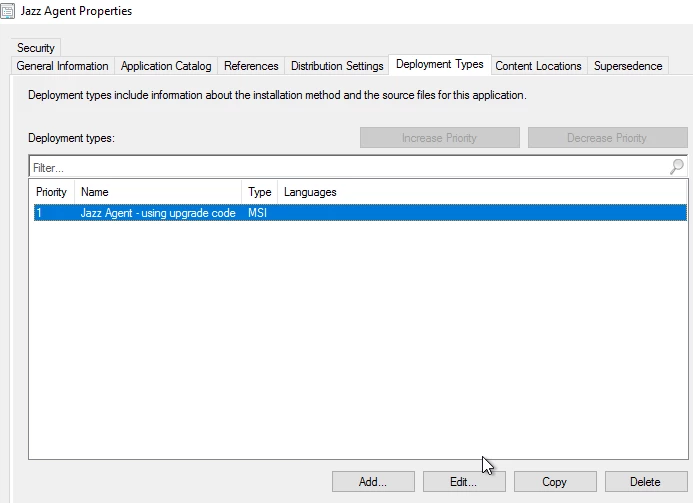Copy the selected deployment type

point(555,482)
